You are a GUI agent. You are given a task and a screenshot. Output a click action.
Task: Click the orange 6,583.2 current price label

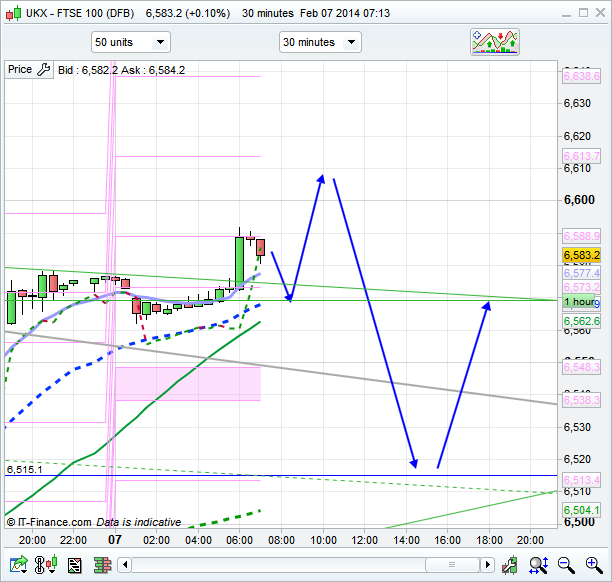pos(581,255)
